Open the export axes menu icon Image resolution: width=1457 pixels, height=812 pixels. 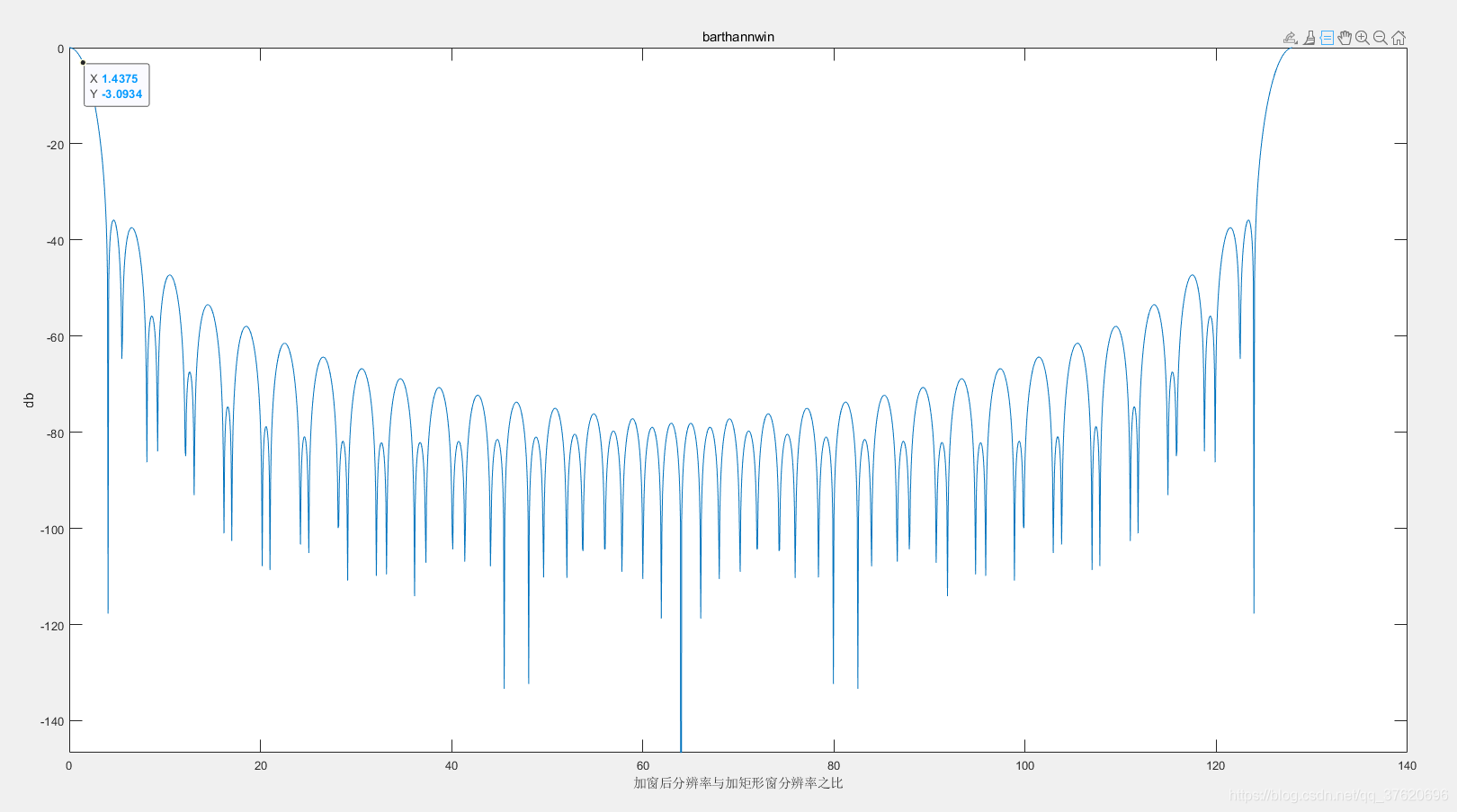point(1290,38)
